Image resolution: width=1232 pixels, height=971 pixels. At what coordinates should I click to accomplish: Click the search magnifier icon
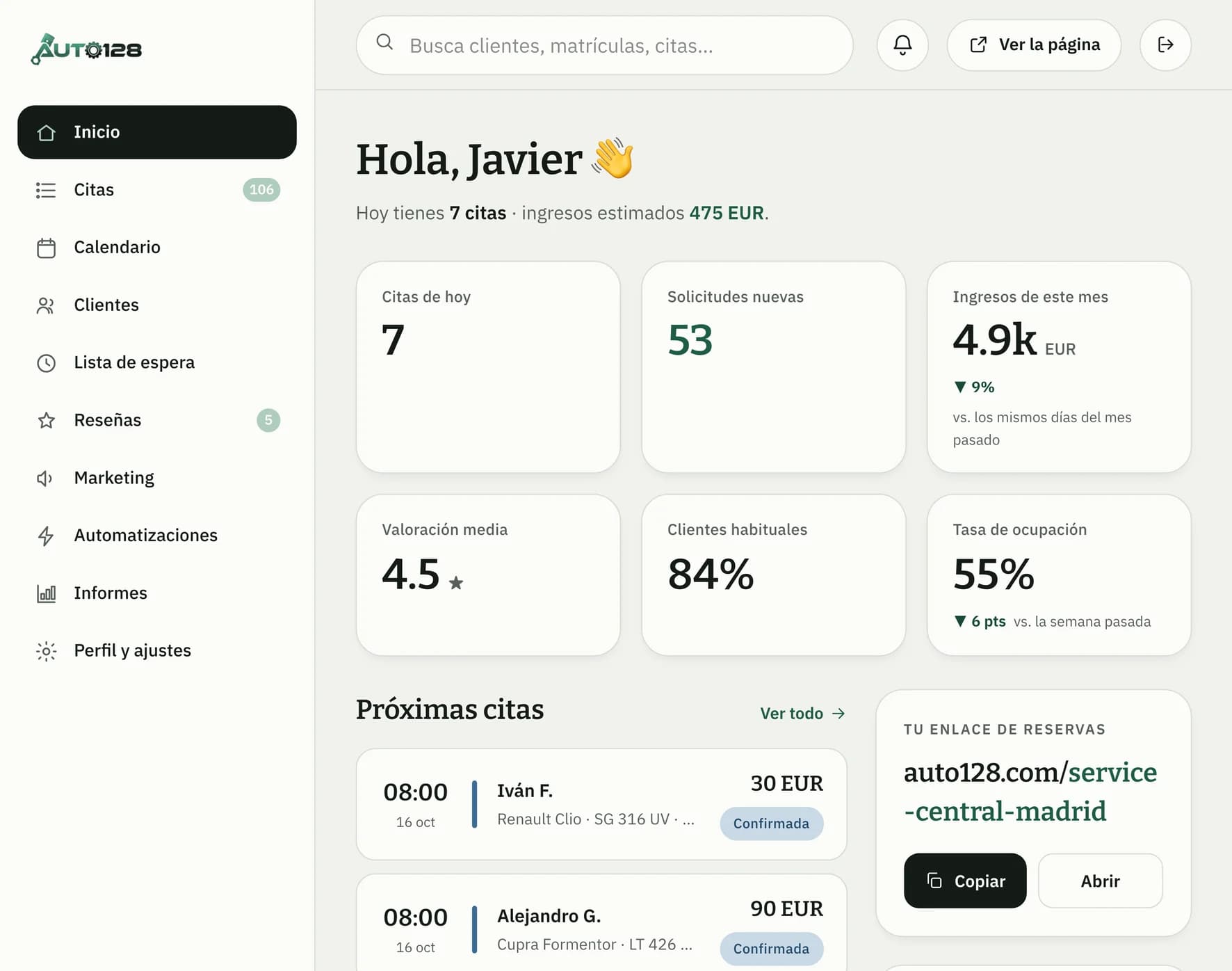click(384, 42)
